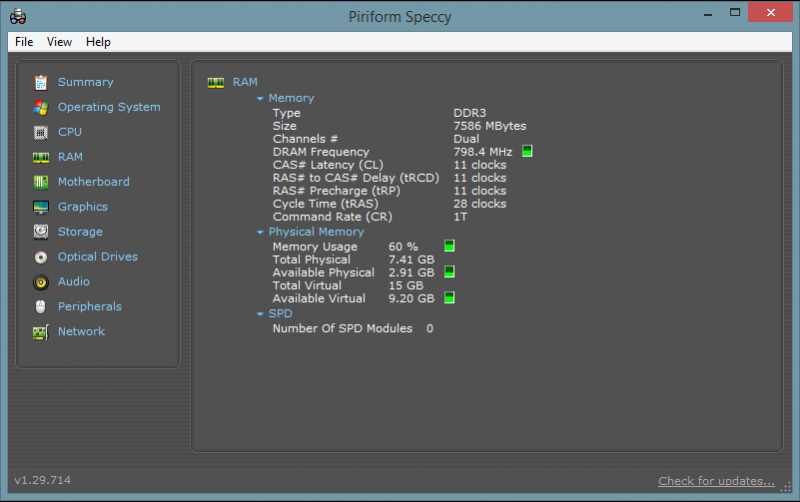Collapse the SPD section arrow
The height and width of the screenshot is (502, 800).
coord(260,314)
